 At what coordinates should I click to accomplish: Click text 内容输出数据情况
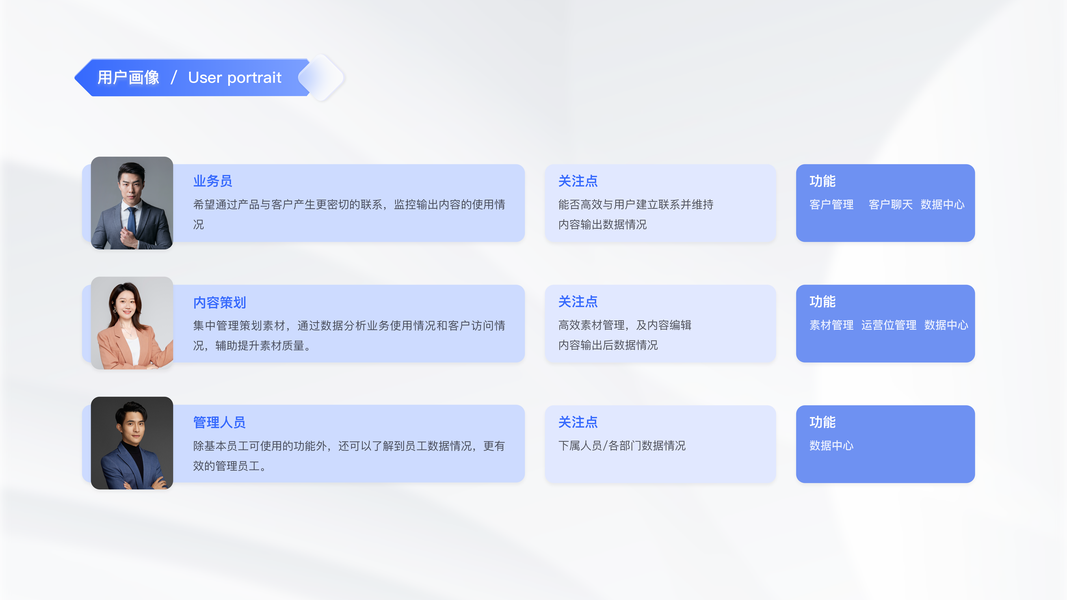(602, 224)
